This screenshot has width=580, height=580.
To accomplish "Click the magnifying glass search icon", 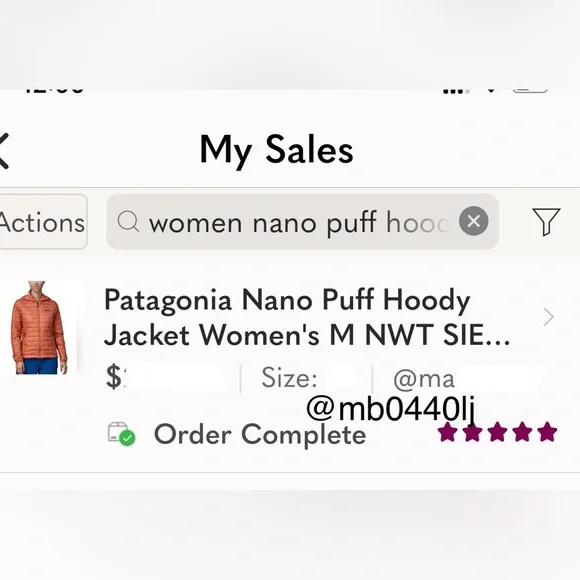I will point(128,222).
